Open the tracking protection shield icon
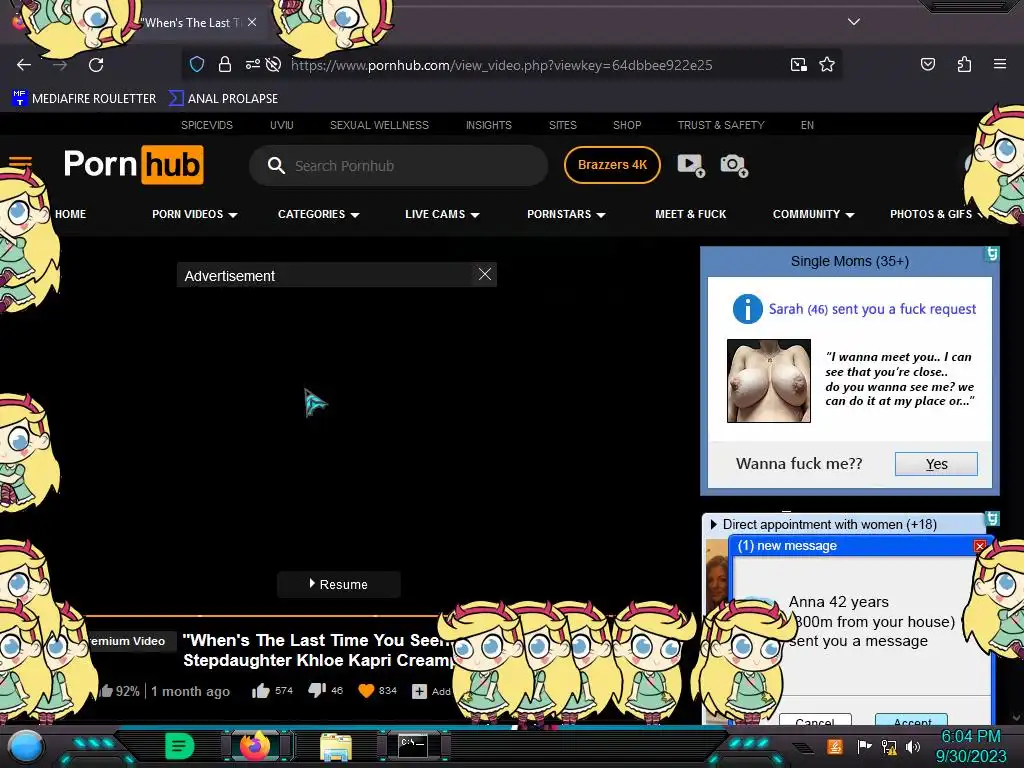This screenshot has width=1024, height=768. [x=197, y=64]
